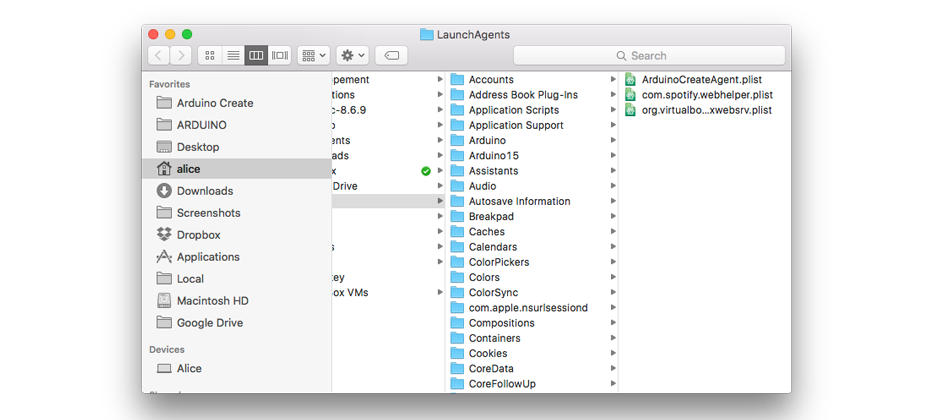Open the Caches folder
This screenshot has width=950, height=420.
532,232
